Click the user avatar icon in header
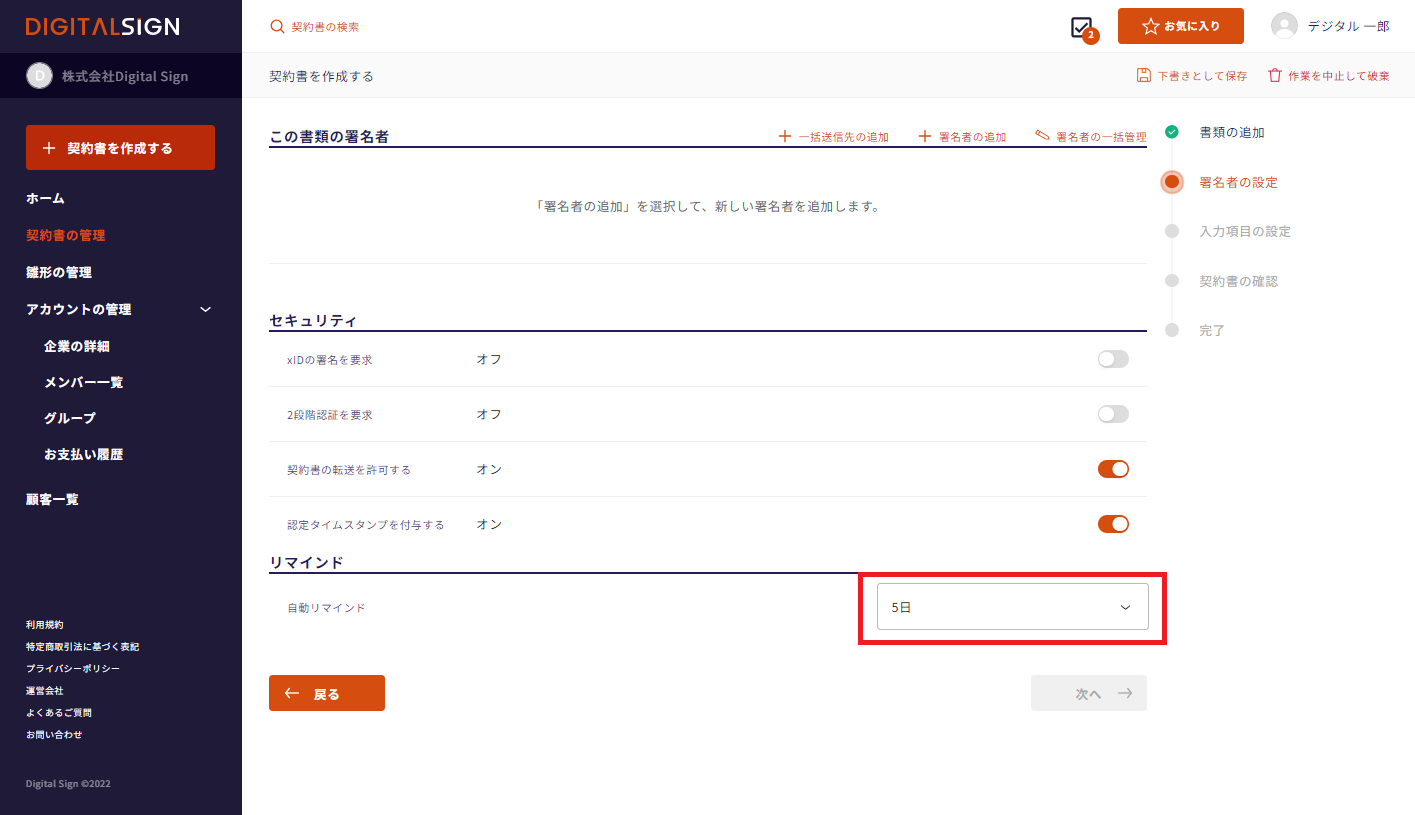Image resolution: width=1415 pixels, height=815 pixels. click(1284, 26)
